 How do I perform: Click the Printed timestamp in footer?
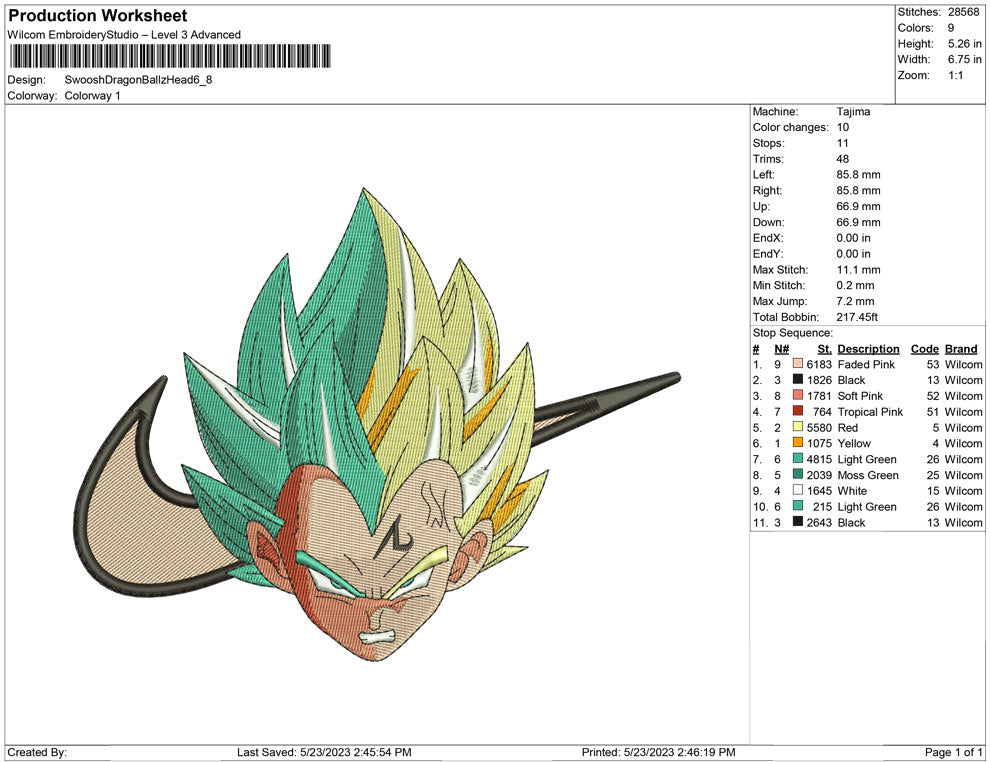click(659, 752)
